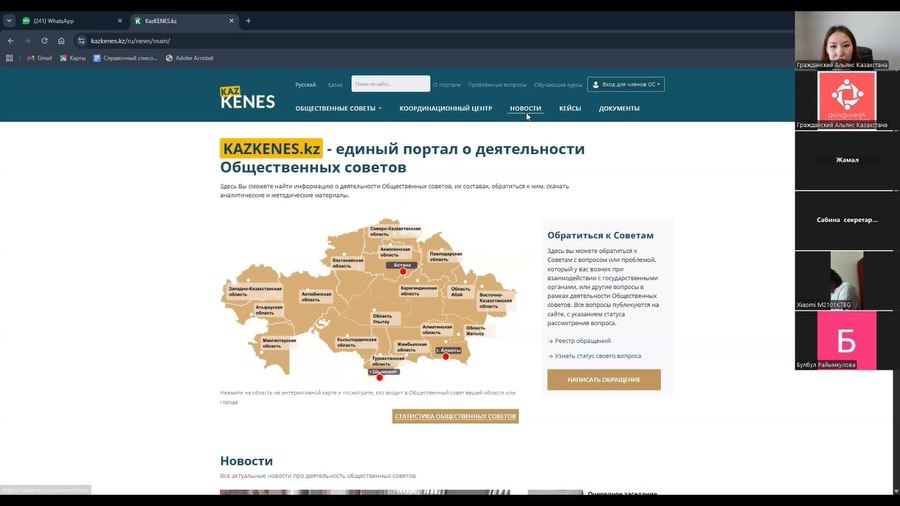Open the Adobe Acrobat bookmark
Image resolution: width=900 pixels, height=506 pixels.
click(189, 58)
